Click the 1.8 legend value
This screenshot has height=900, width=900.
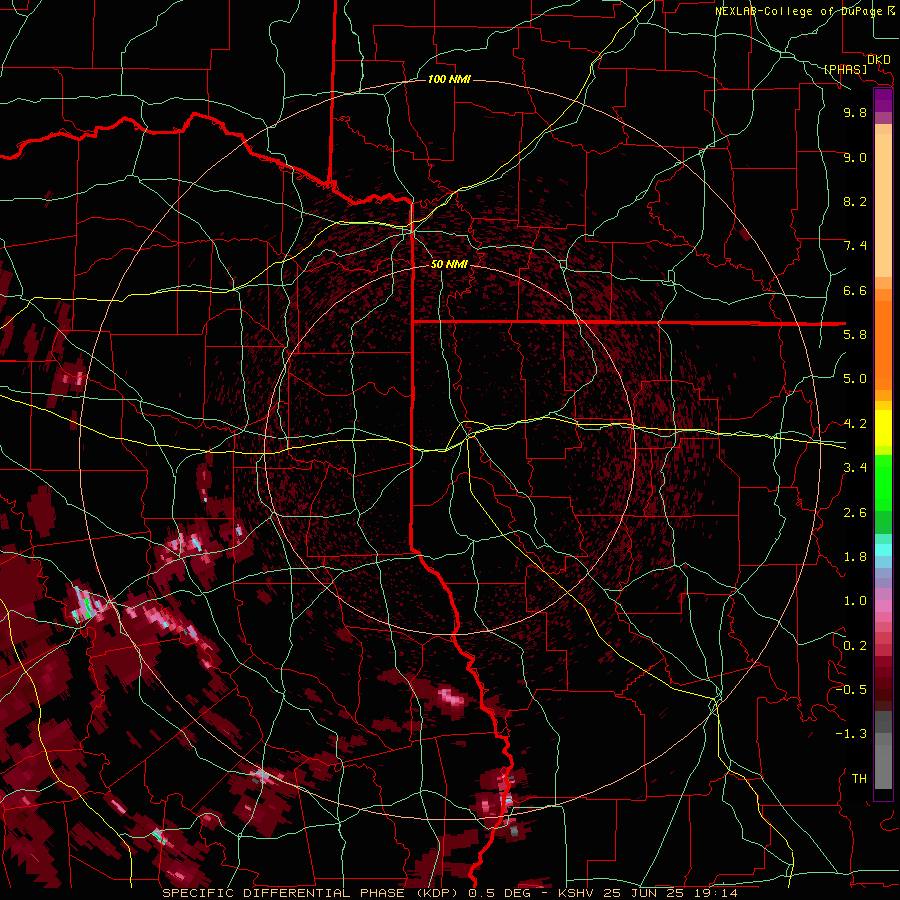(x=855, y=557)
